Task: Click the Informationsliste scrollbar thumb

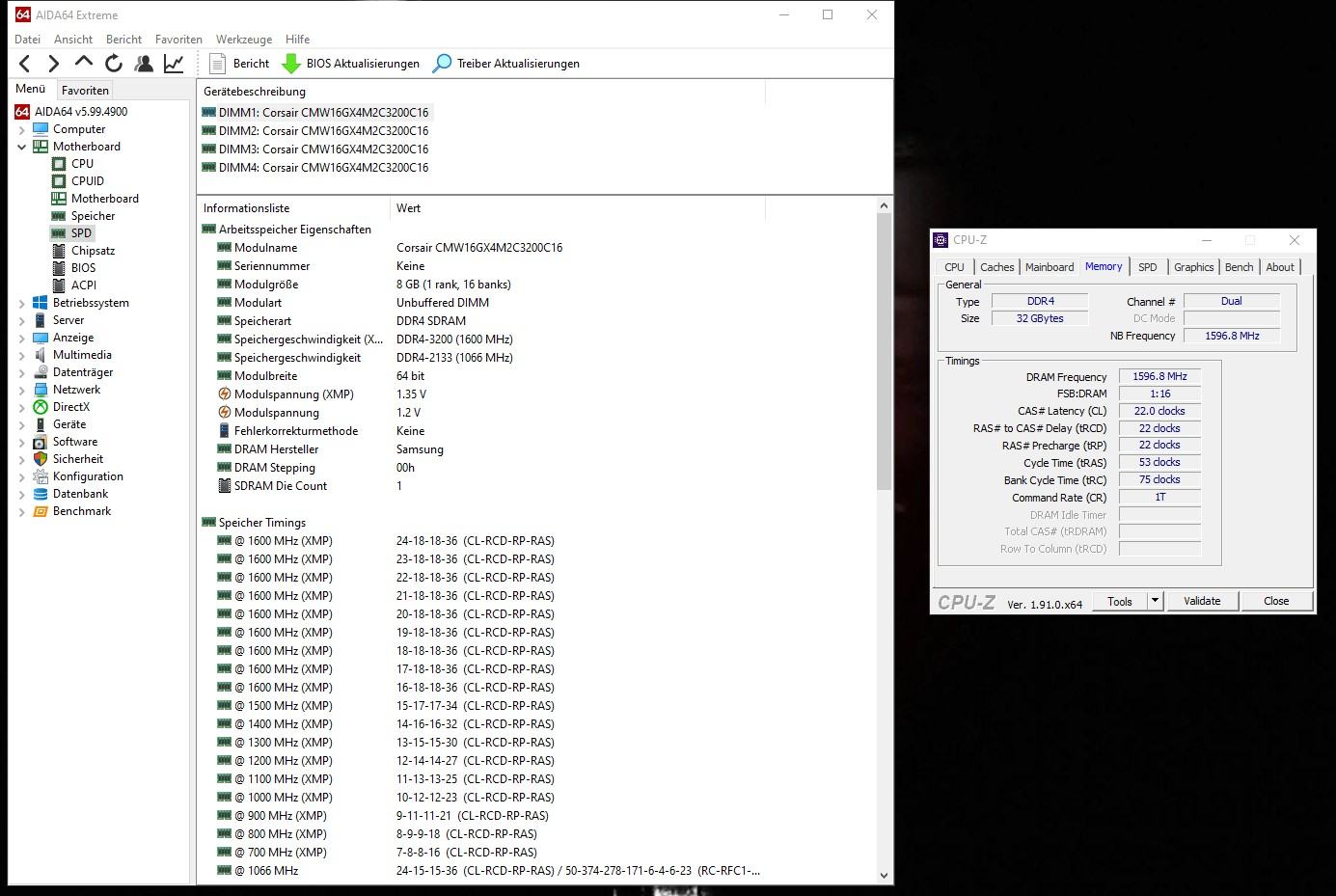Action: [885, 352]
